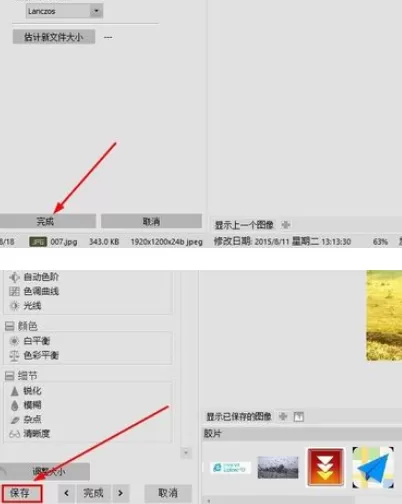
Task: Open the 杂点 noise tool
Action: [x=25, y=419]
